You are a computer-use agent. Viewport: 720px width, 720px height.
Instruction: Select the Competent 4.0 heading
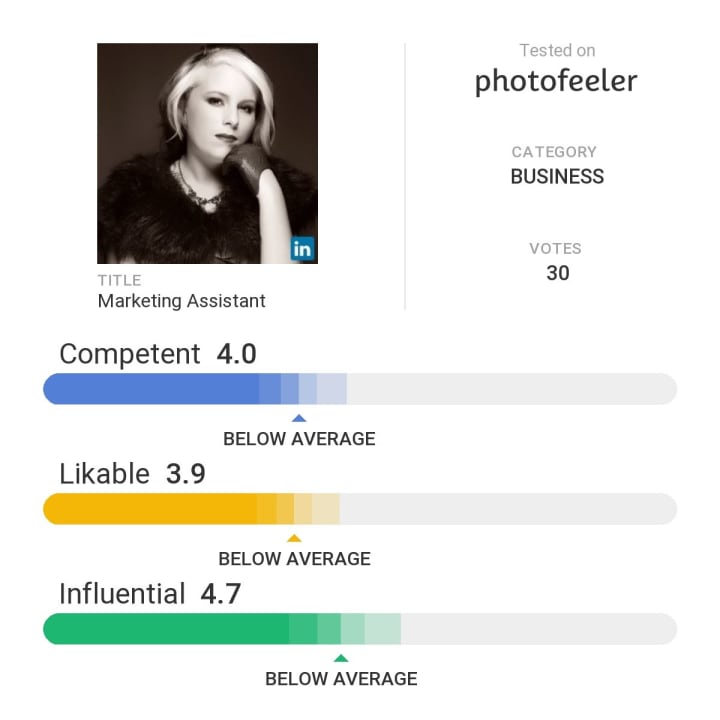[158, 354]
